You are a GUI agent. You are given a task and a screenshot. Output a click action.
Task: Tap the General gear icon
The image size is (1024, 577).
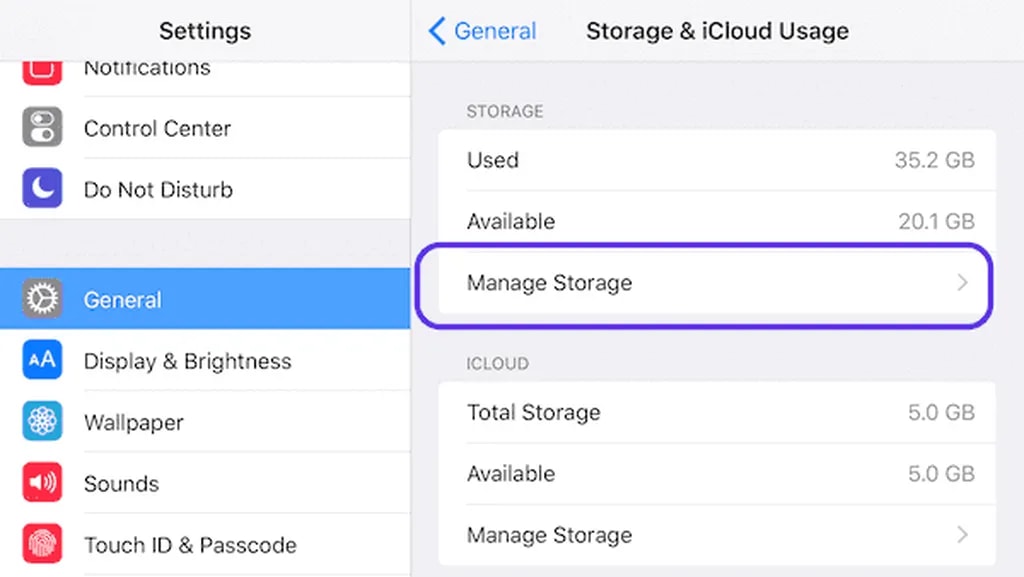tap(42, 299)
